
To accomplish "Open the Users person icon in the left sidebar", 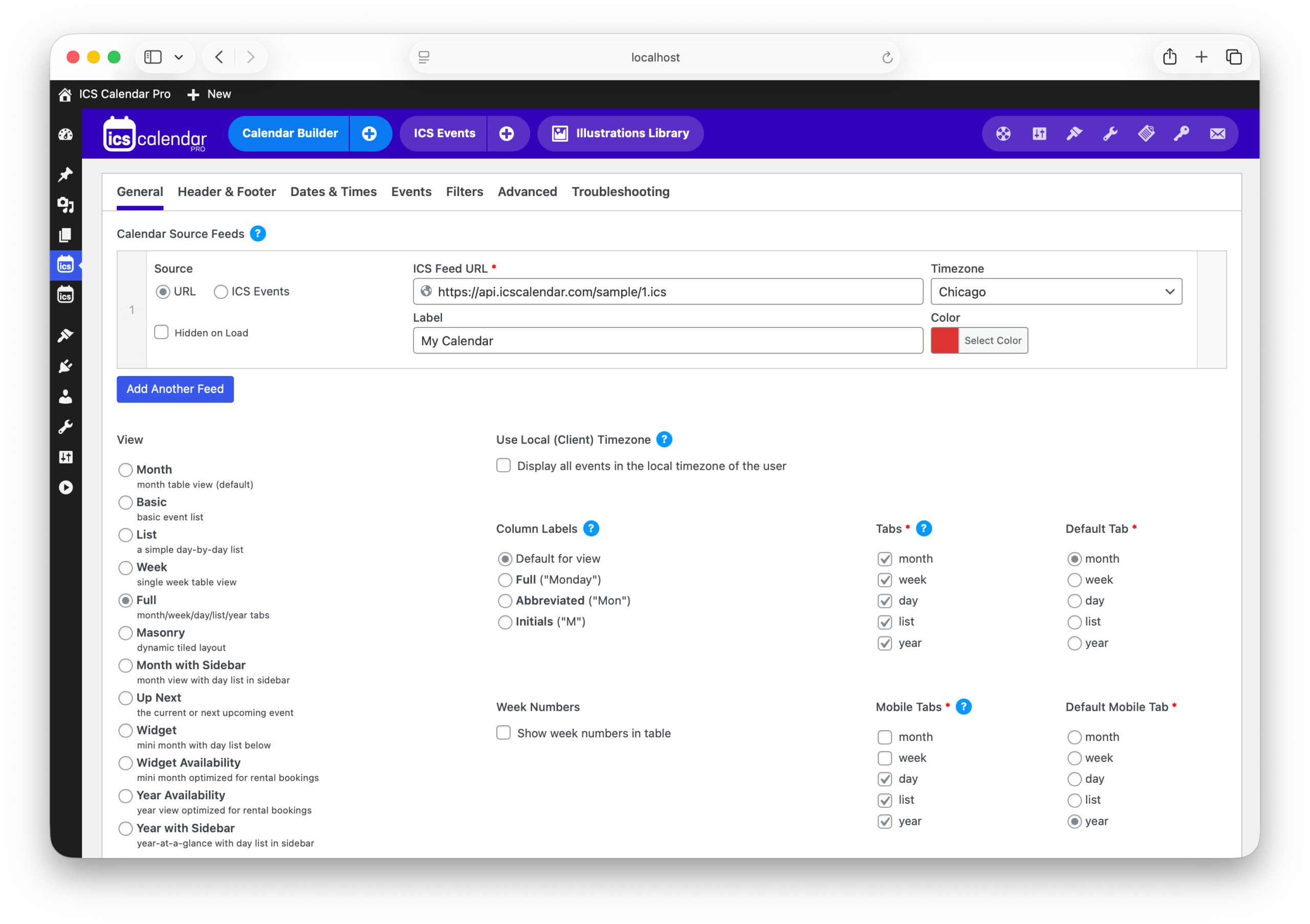I will pos(65,397).
